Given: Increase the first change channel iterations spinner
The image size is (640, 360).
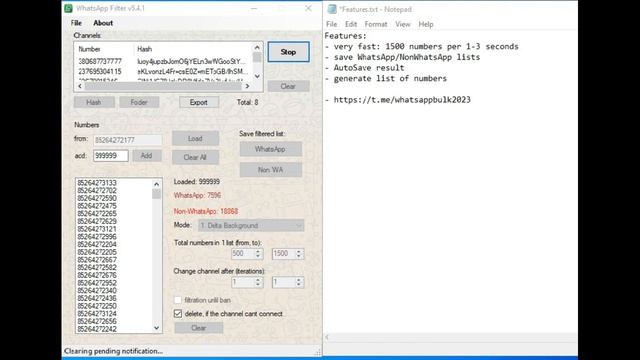Looking at the screenshot, I should (x=258, y=280).
